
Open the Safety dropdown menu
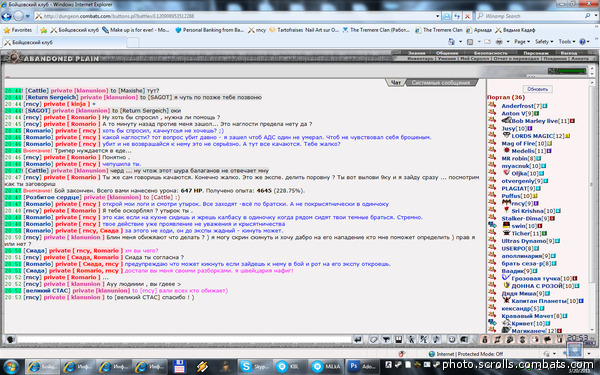tap(544, 42)
